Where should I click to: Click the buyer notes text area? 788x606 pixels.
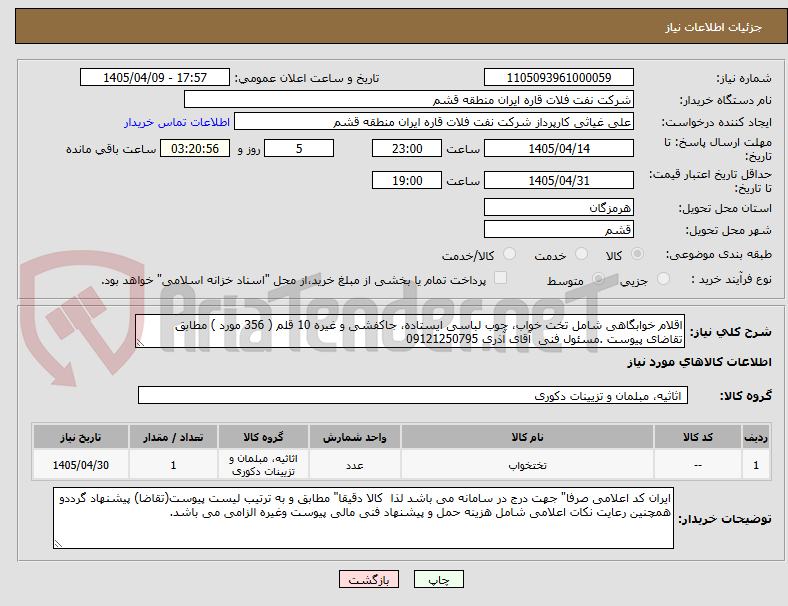[363, 518]
